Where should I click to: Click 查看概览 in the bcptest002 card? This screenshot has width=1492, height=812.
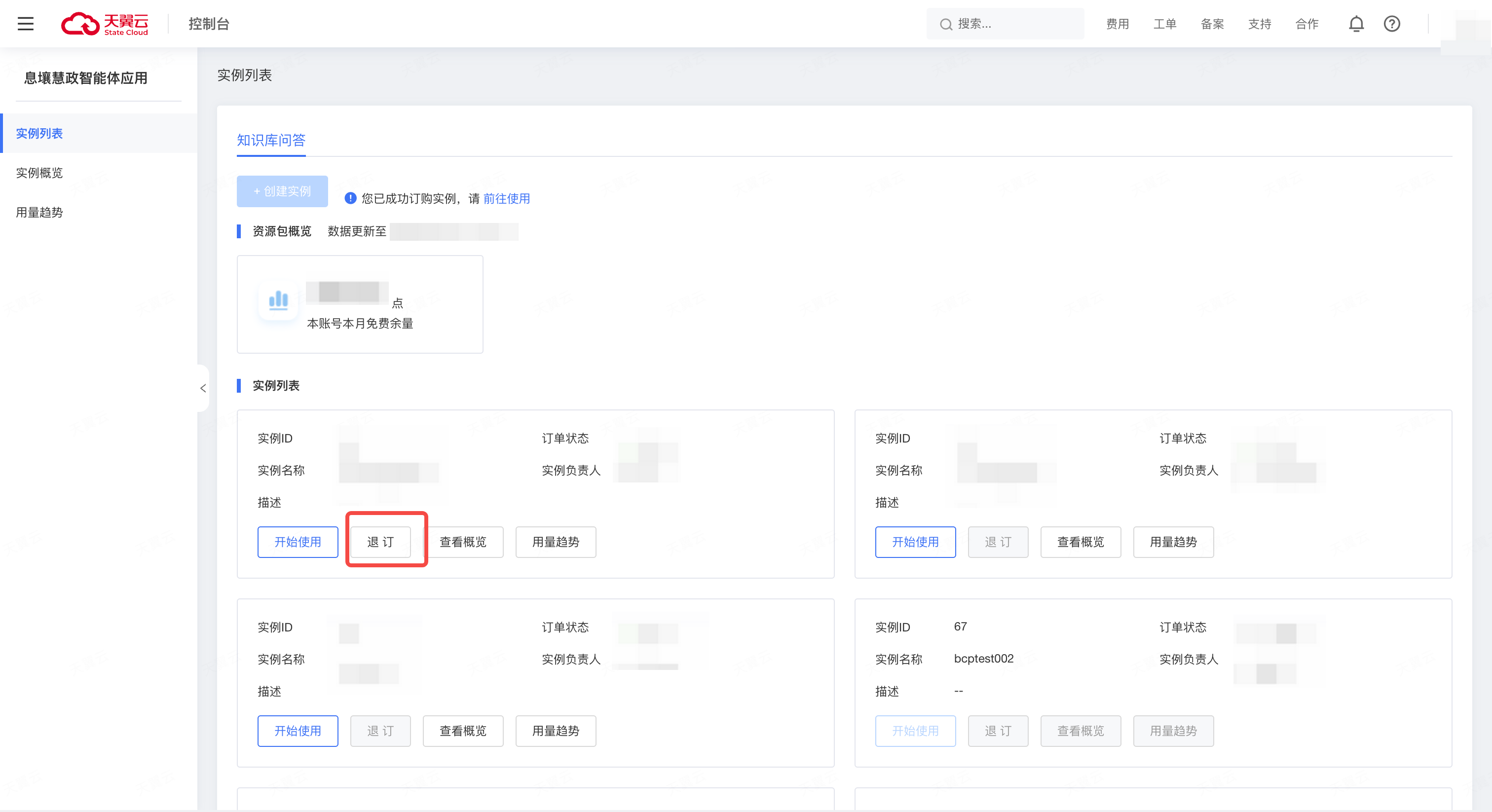coord(1081,731)
